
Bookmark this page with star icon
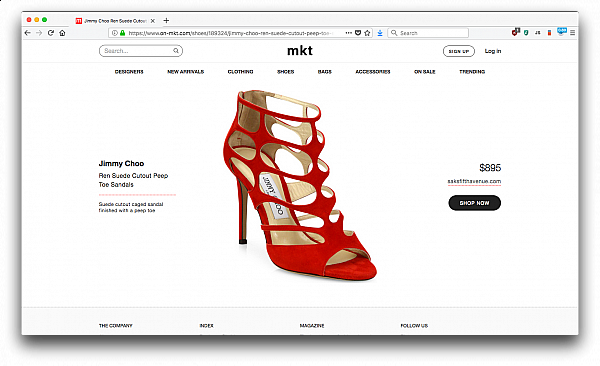pyautogui.click(x=367, y=33)
